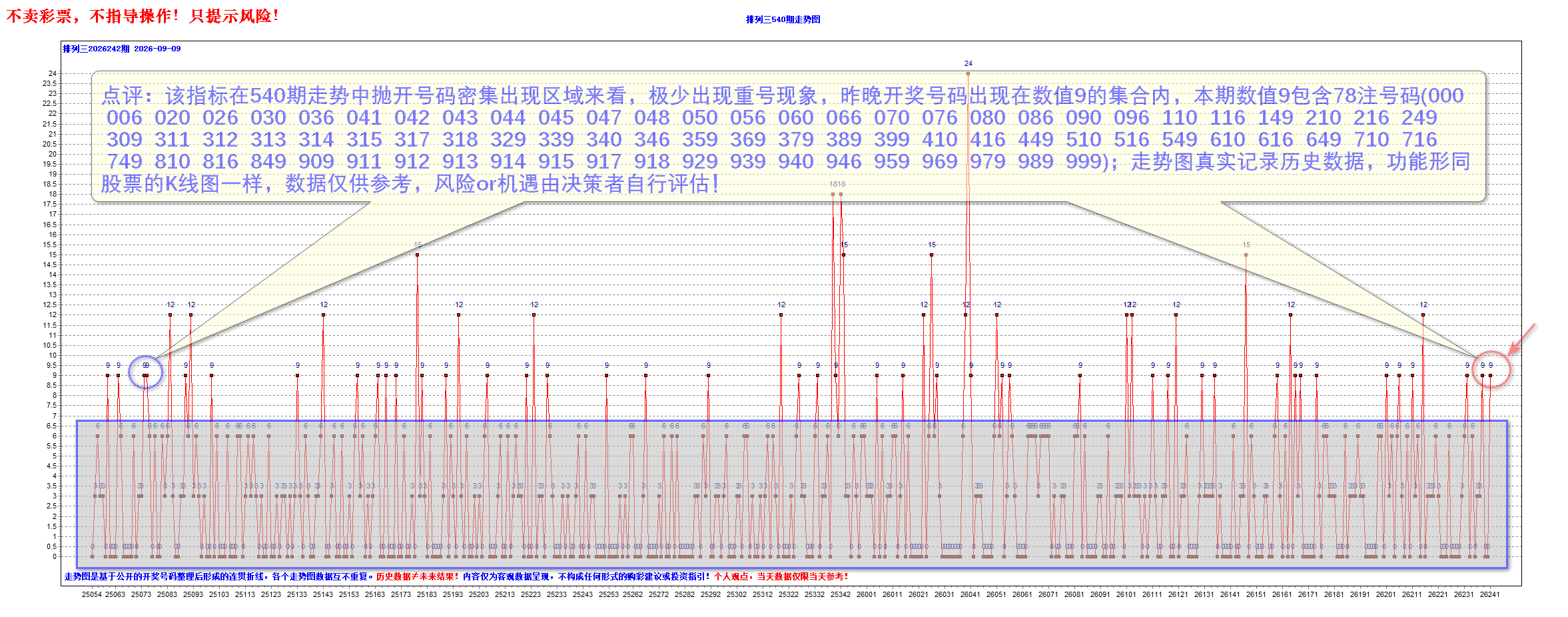Click y-axis tick label 0.5
The width and height of the screenshot is (1568, 617).
51,546
